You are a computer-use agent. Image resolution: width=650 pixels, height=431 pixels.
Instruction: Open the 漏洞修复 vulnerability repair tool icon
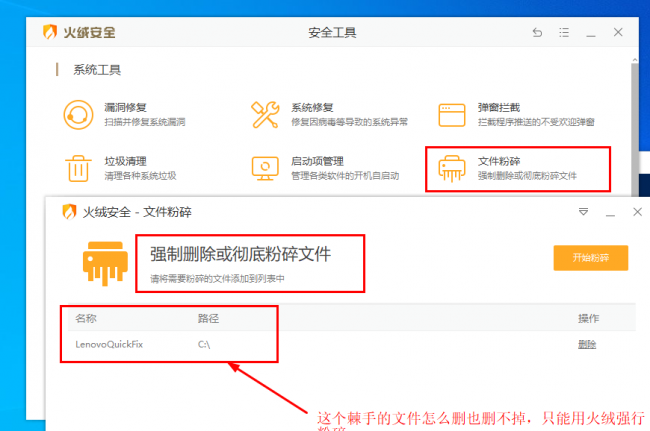(x=78, y=115)
